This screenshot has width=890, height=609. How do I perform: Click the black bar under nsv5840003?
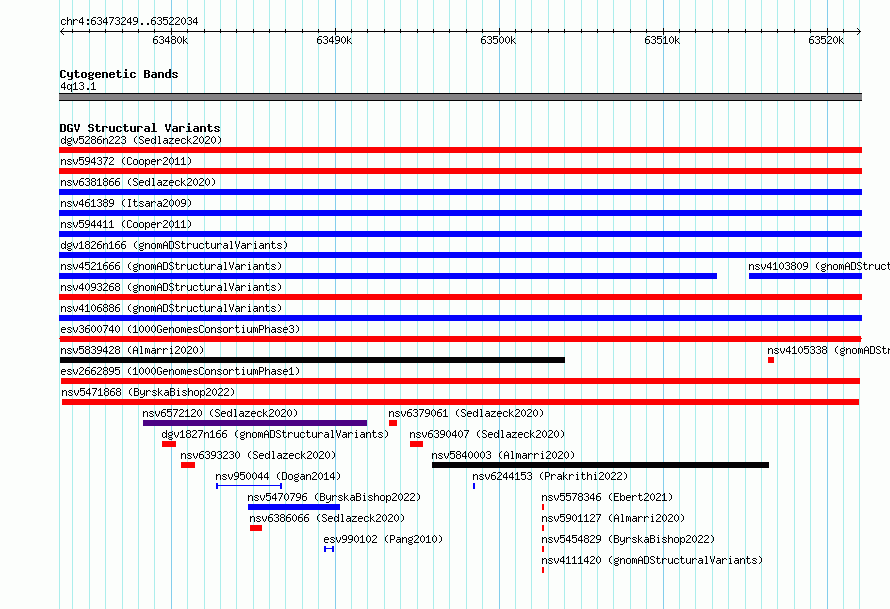tap(601, 465)
